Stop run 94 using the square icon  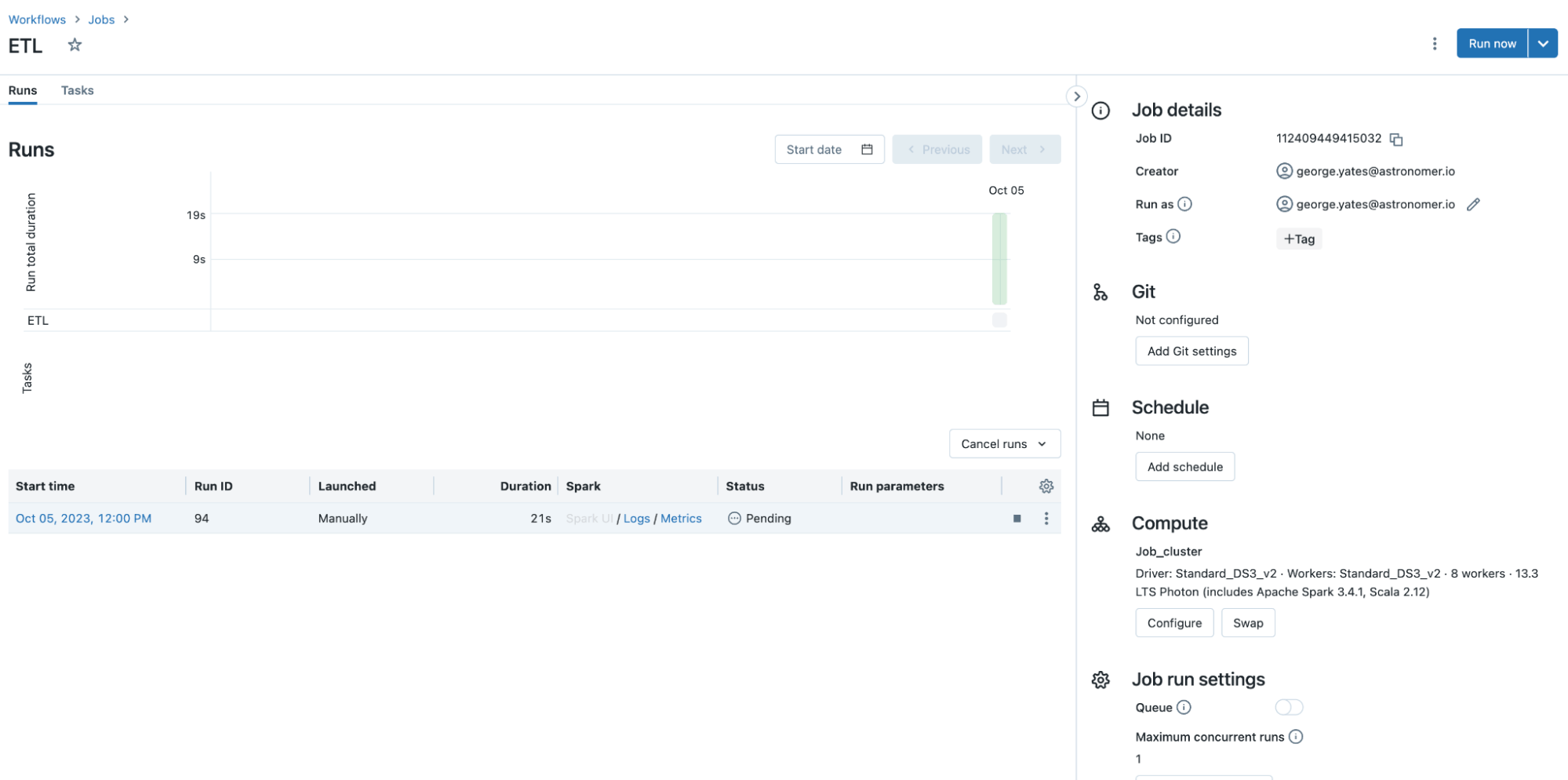[x=1017, y=519]
